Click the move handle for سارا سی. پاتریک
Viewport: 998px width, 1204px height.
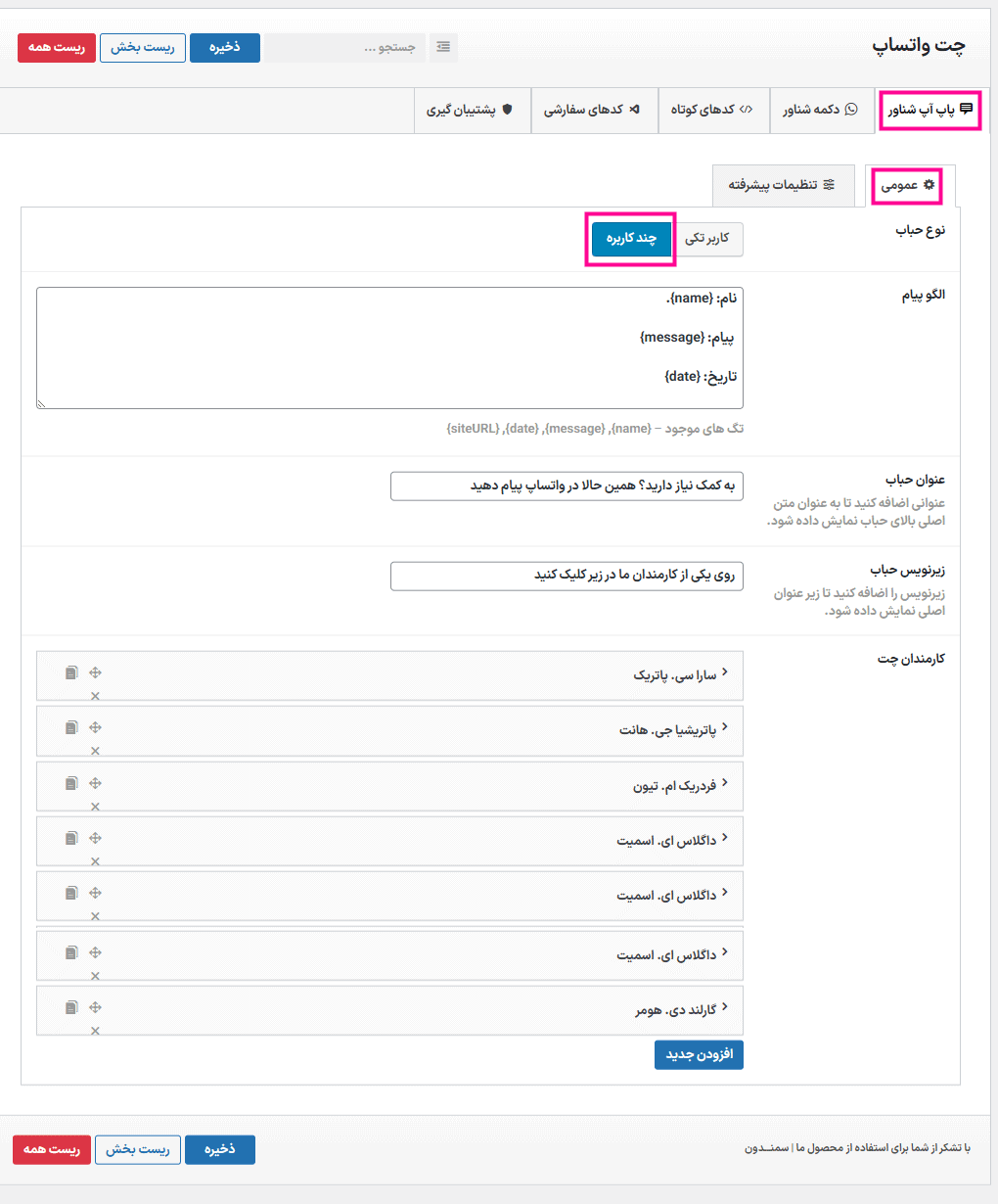click(95, 672)
